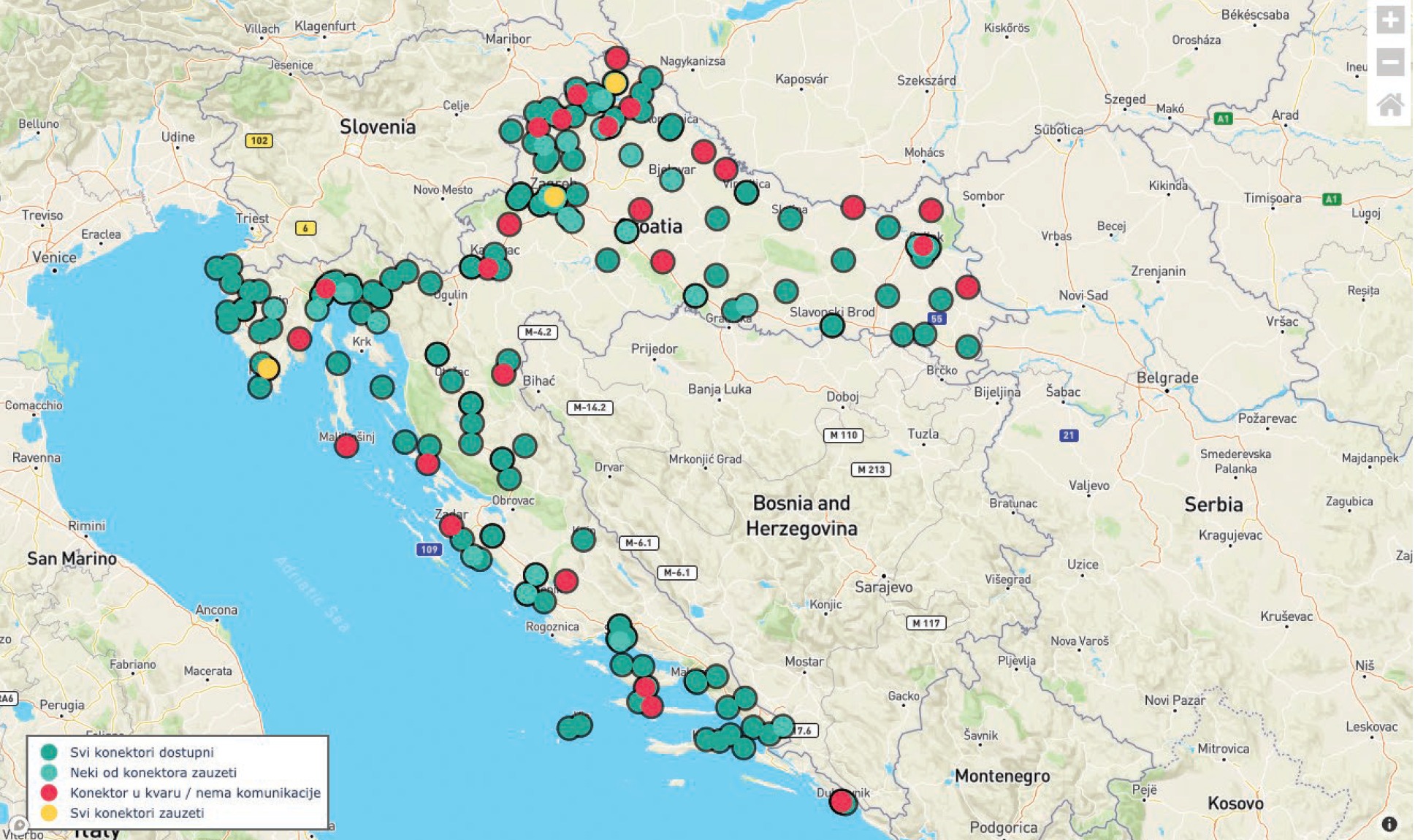The image size is (1415, 840).
Task: Click the Belgrade city label
Action: (x=1167, y=378)
